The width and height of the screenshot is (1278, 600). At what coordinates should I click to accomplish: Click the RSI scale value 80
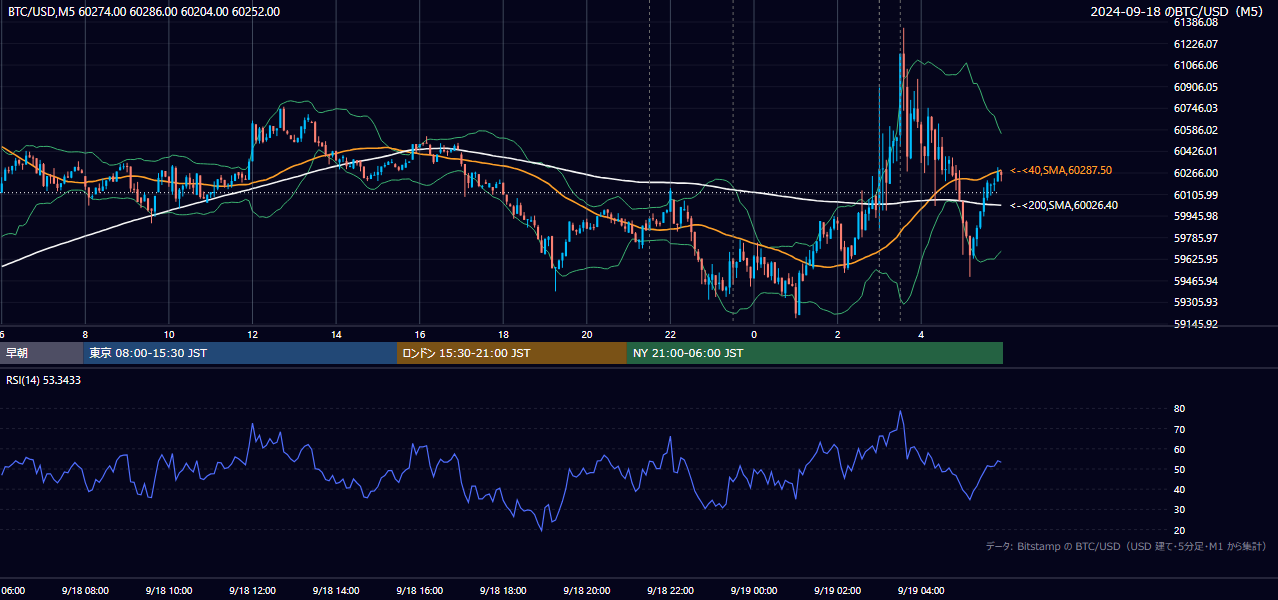[x=1179, y=409]
